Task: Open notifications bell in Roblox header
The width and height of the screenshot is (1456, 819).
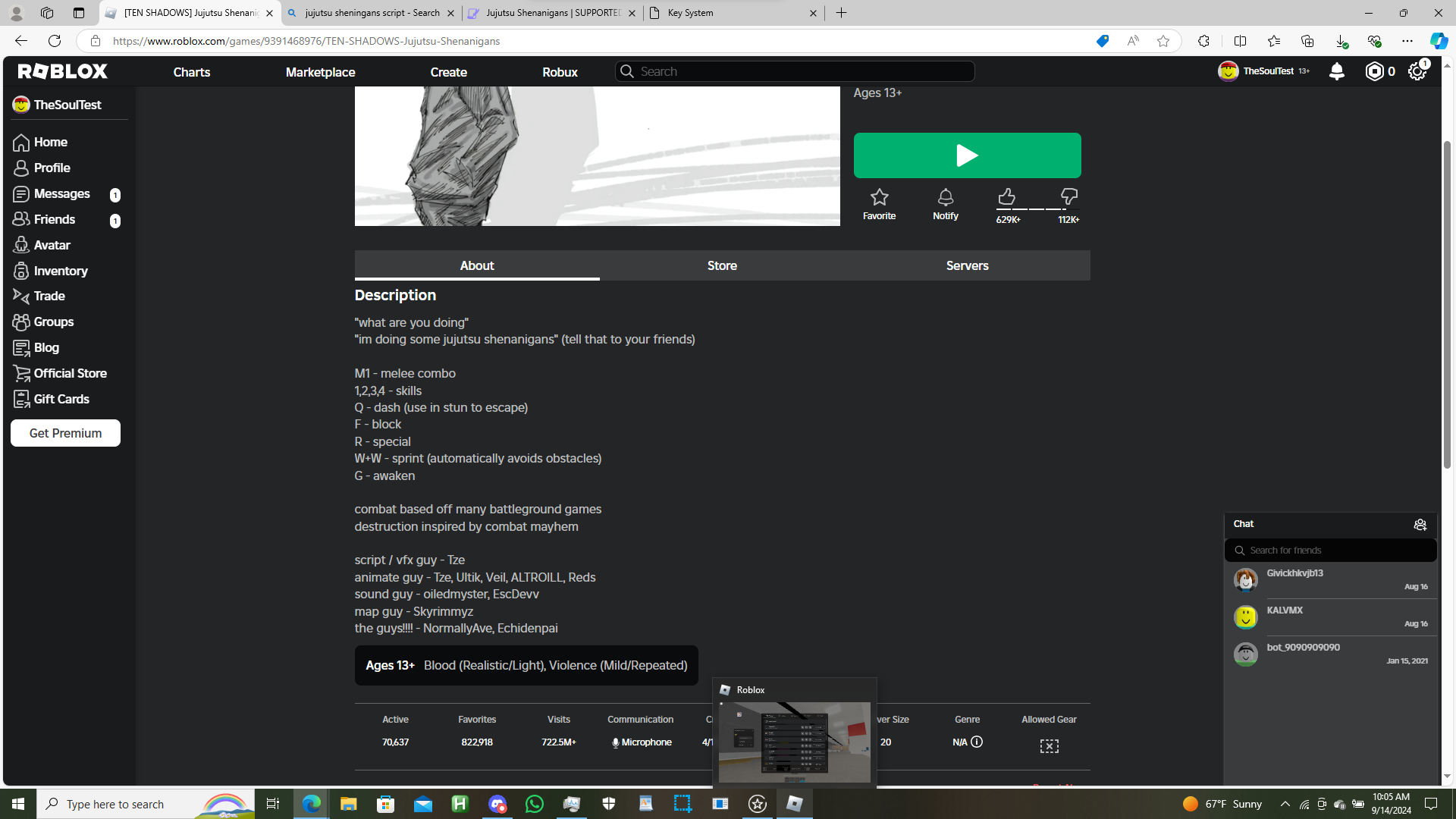Action: (x=1336, y=71)
